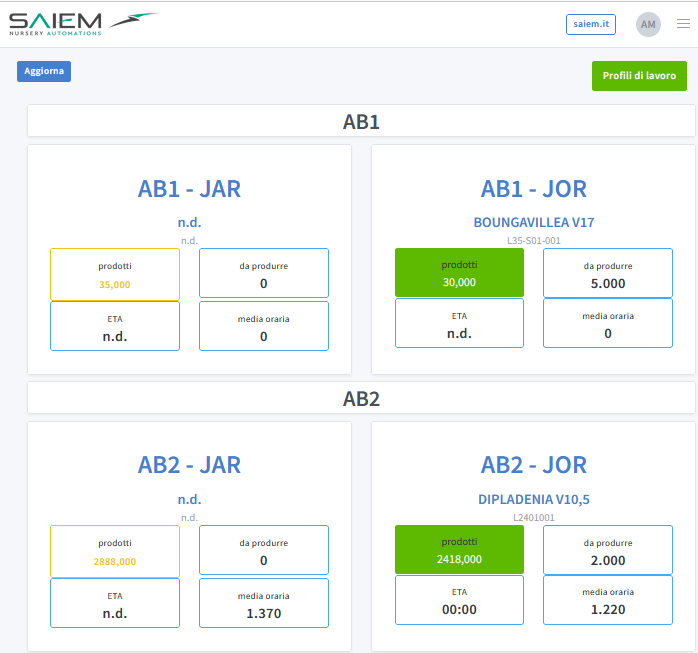Select media oraria 1.370 box

tap(264, 603)
